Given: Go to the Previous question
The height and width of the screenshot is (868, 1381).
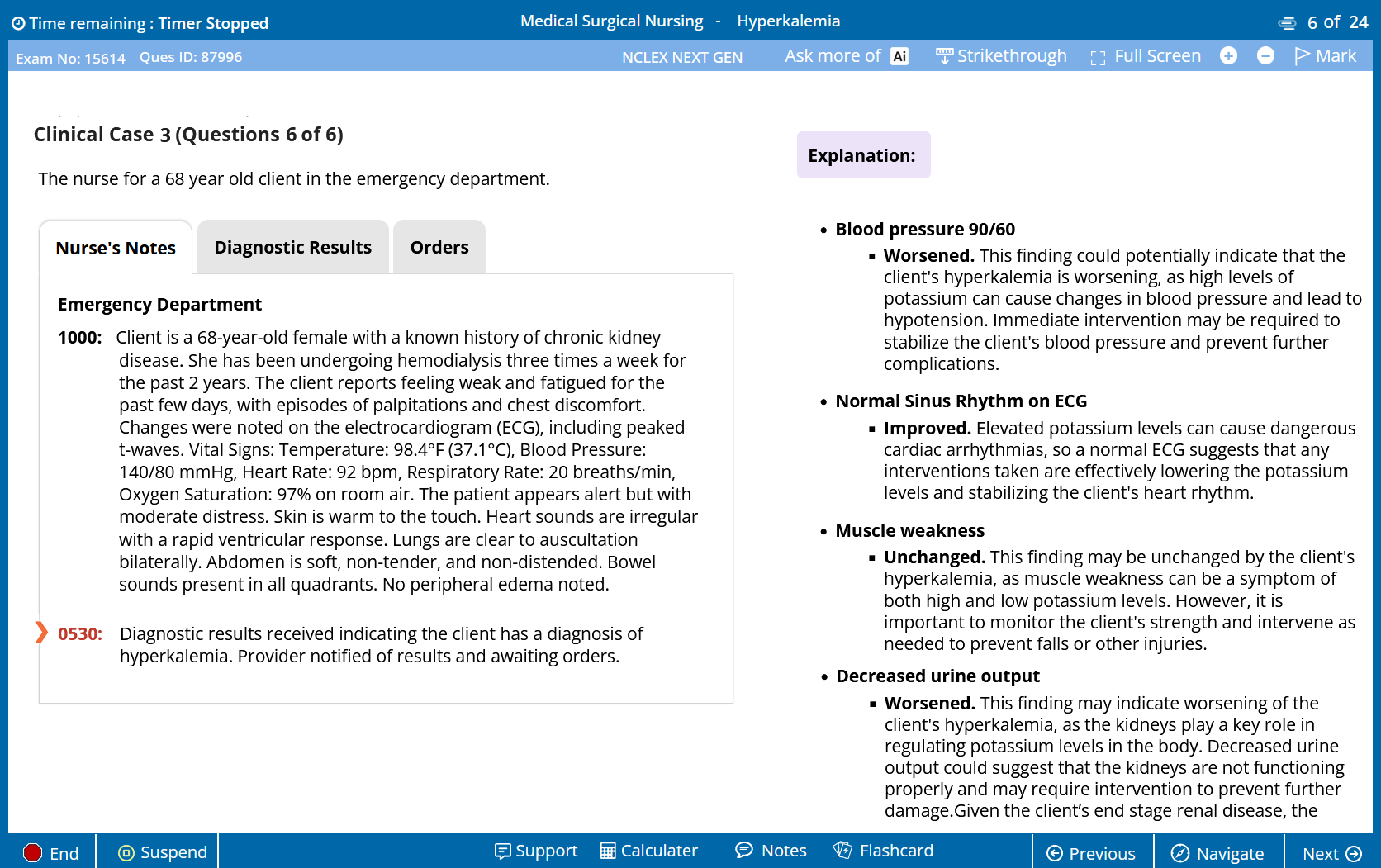Looking at the screenshot, I should (x=1091, y=853).
